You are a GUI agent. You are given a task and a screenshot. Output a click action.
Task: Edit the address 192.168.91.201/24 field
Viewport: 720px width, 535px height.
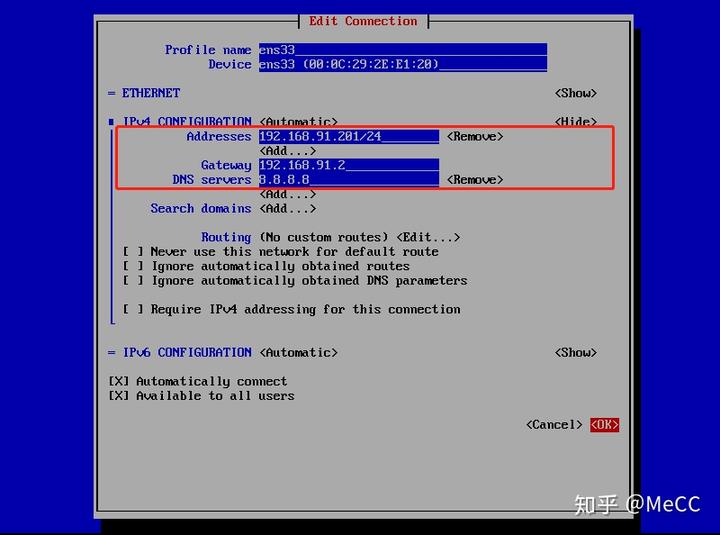[x=349, y=136]
